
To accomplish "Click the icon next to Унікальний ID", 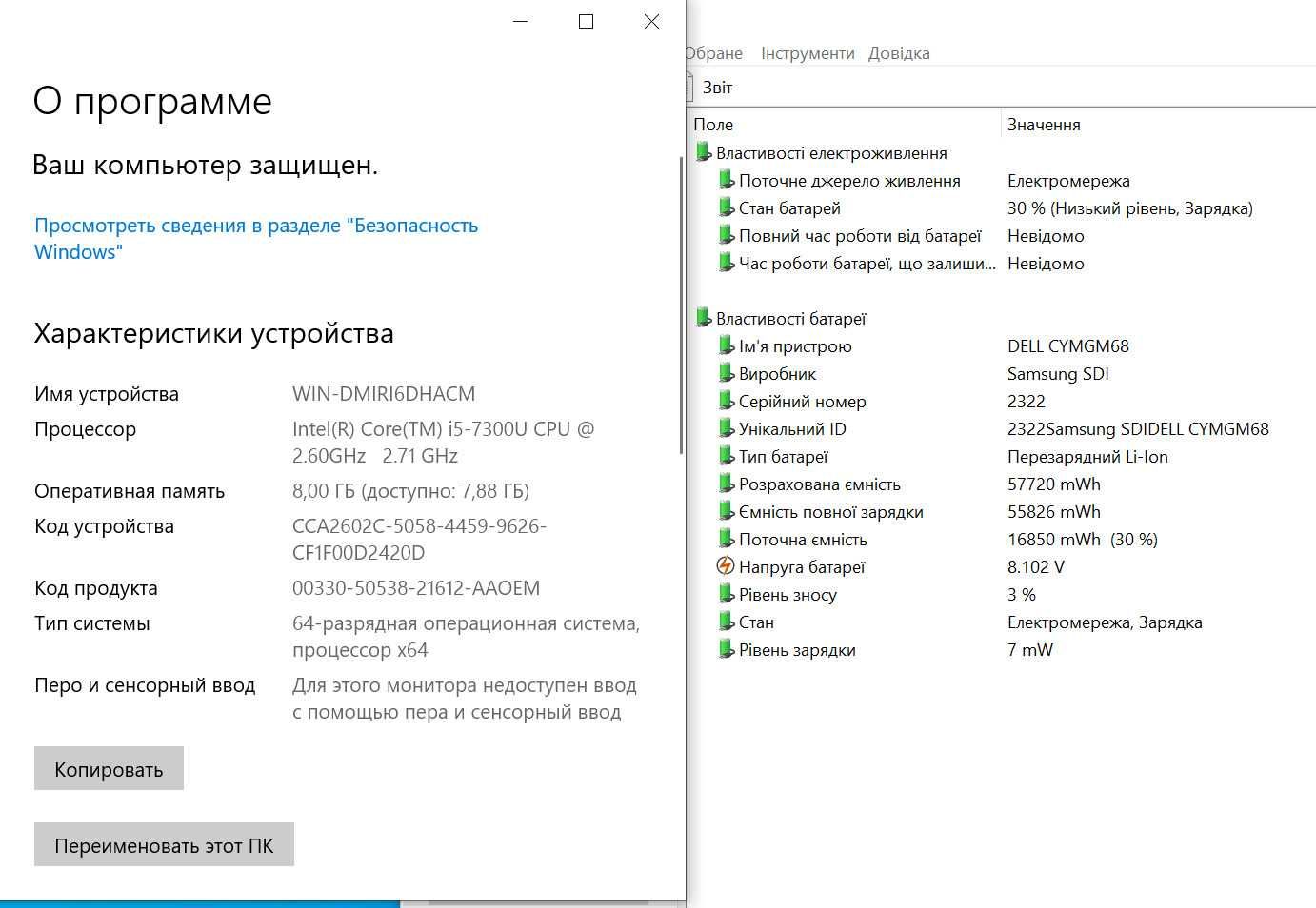I will click(x=727, y=428).
